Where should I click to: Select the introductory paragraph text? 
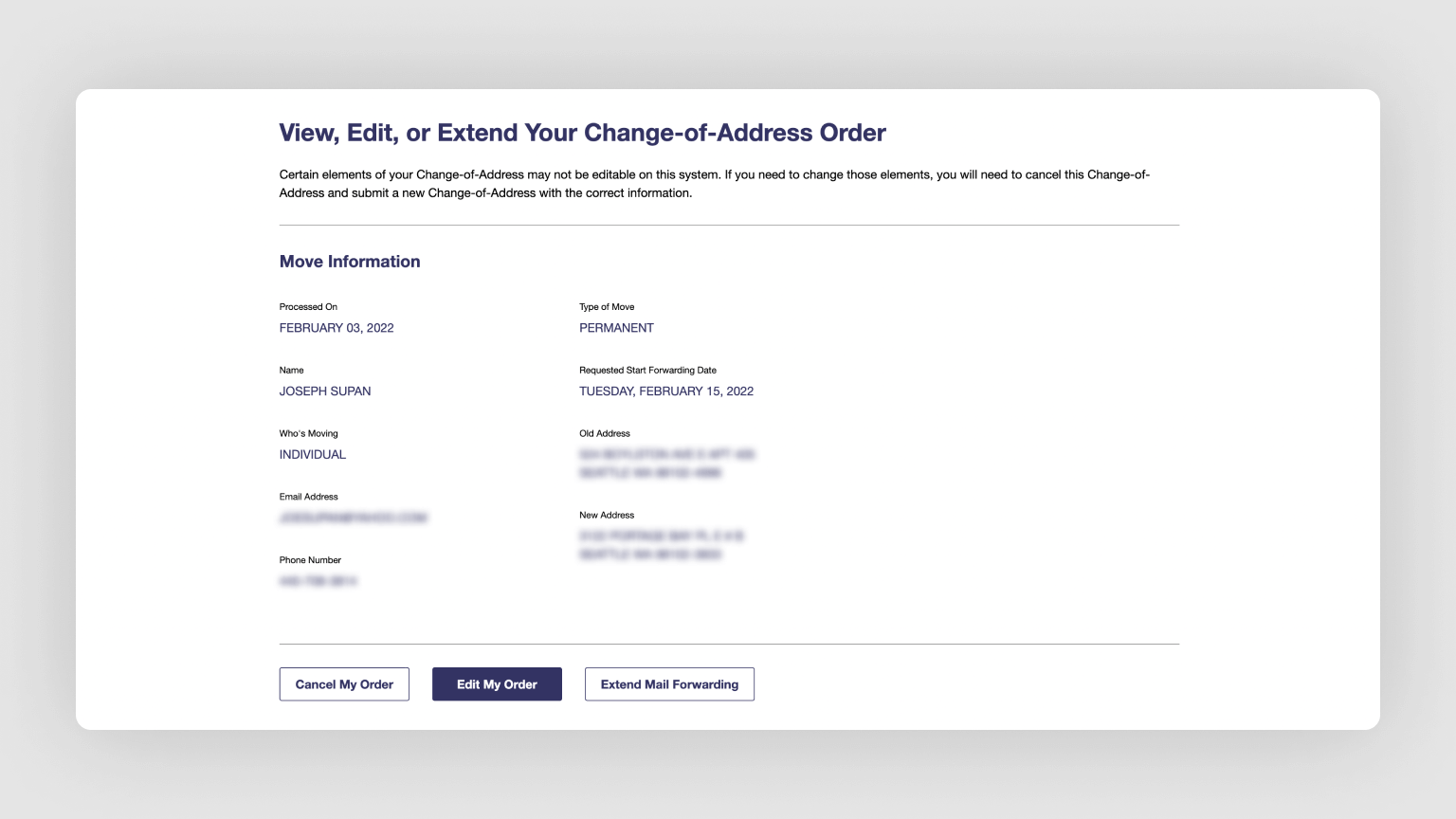point(714,184)
